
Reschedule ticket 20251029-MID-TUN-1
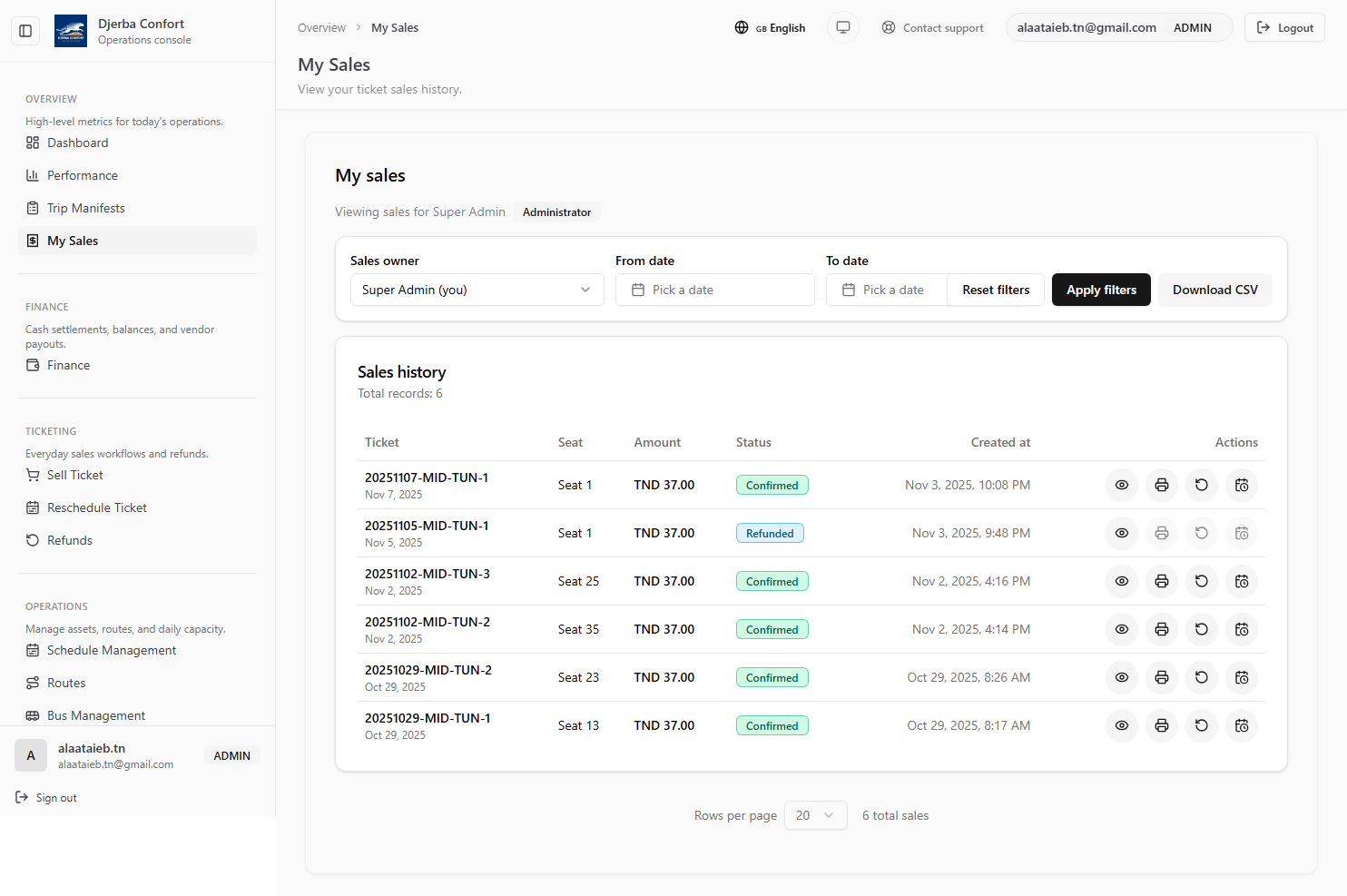click(1242, 725)
